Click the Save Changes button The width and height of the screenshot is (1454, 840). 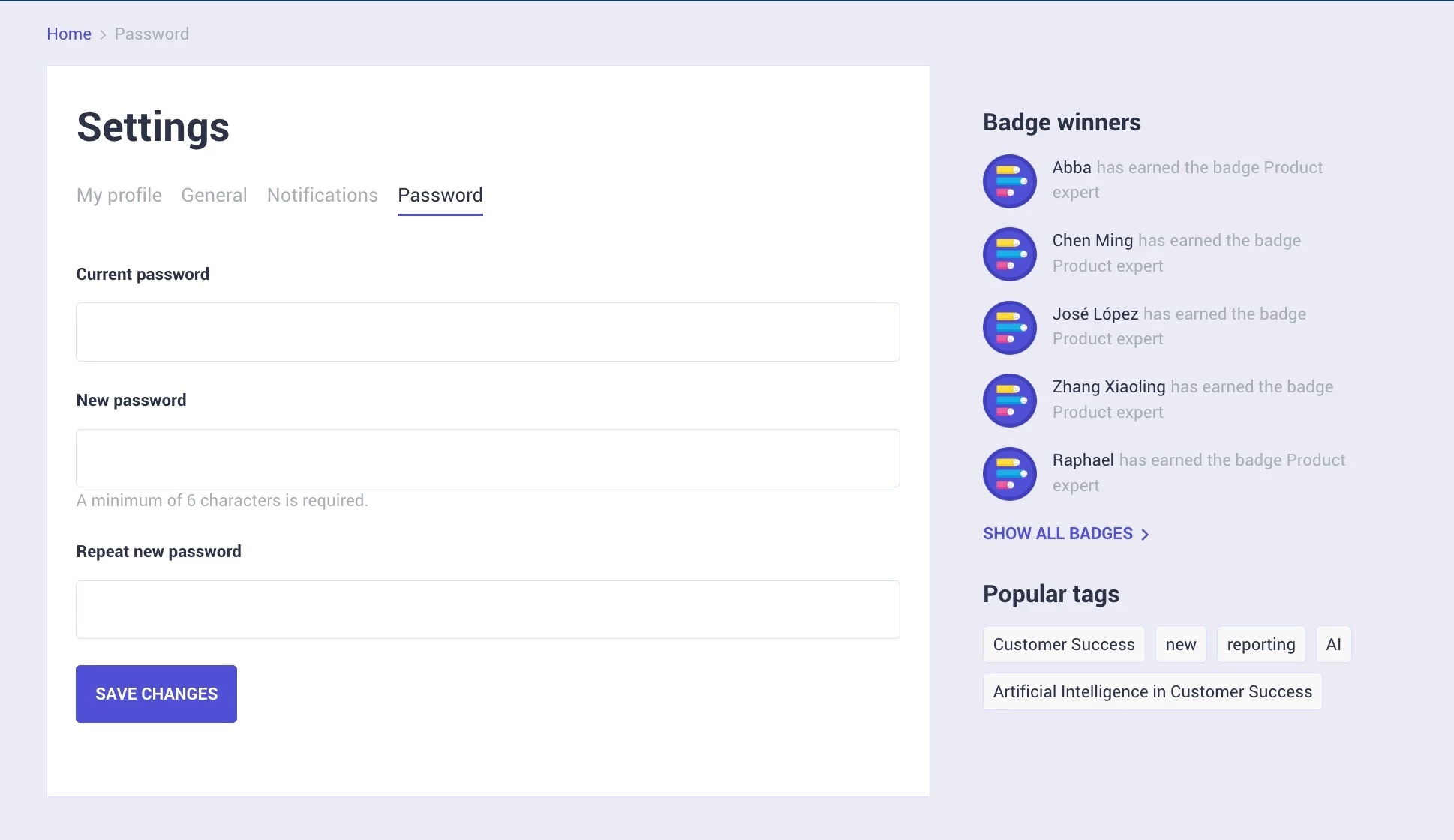pyautogui.click(x=156, y=694)
